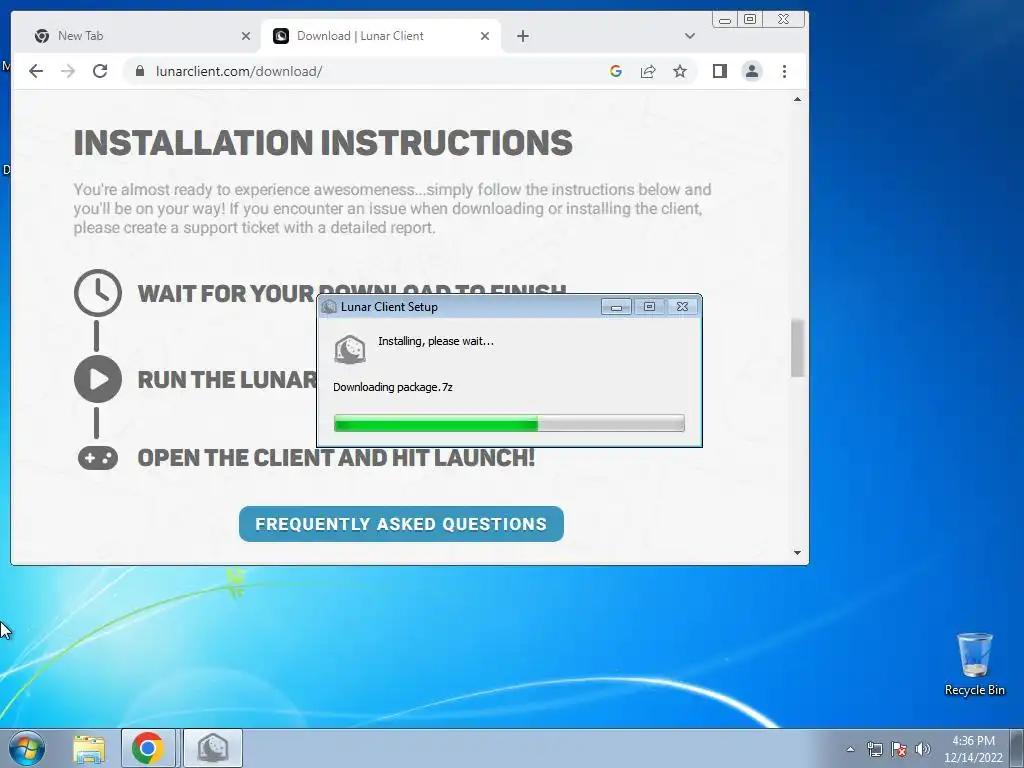Reload the Lunar Client download page
Screen dimensions: 1024x768
(100, 71)
